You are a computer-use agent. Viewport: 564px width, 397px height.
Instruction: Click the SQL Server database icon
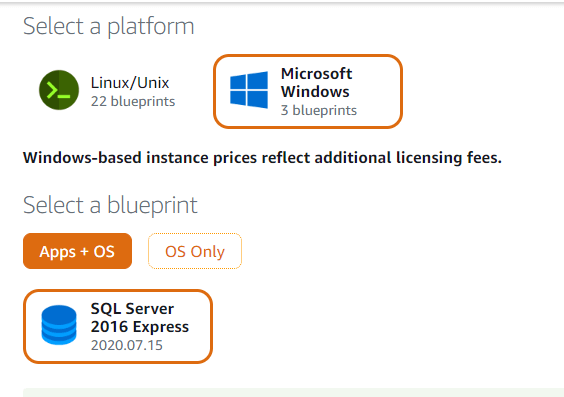pyautogui.click(x=59, y=325)
